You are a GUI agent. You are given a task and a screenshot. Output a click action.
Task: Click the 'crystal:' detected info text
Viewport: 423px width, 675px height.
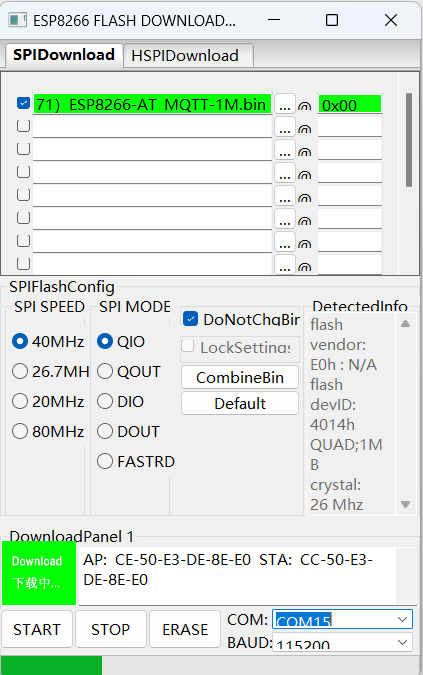tap(335, 485)
